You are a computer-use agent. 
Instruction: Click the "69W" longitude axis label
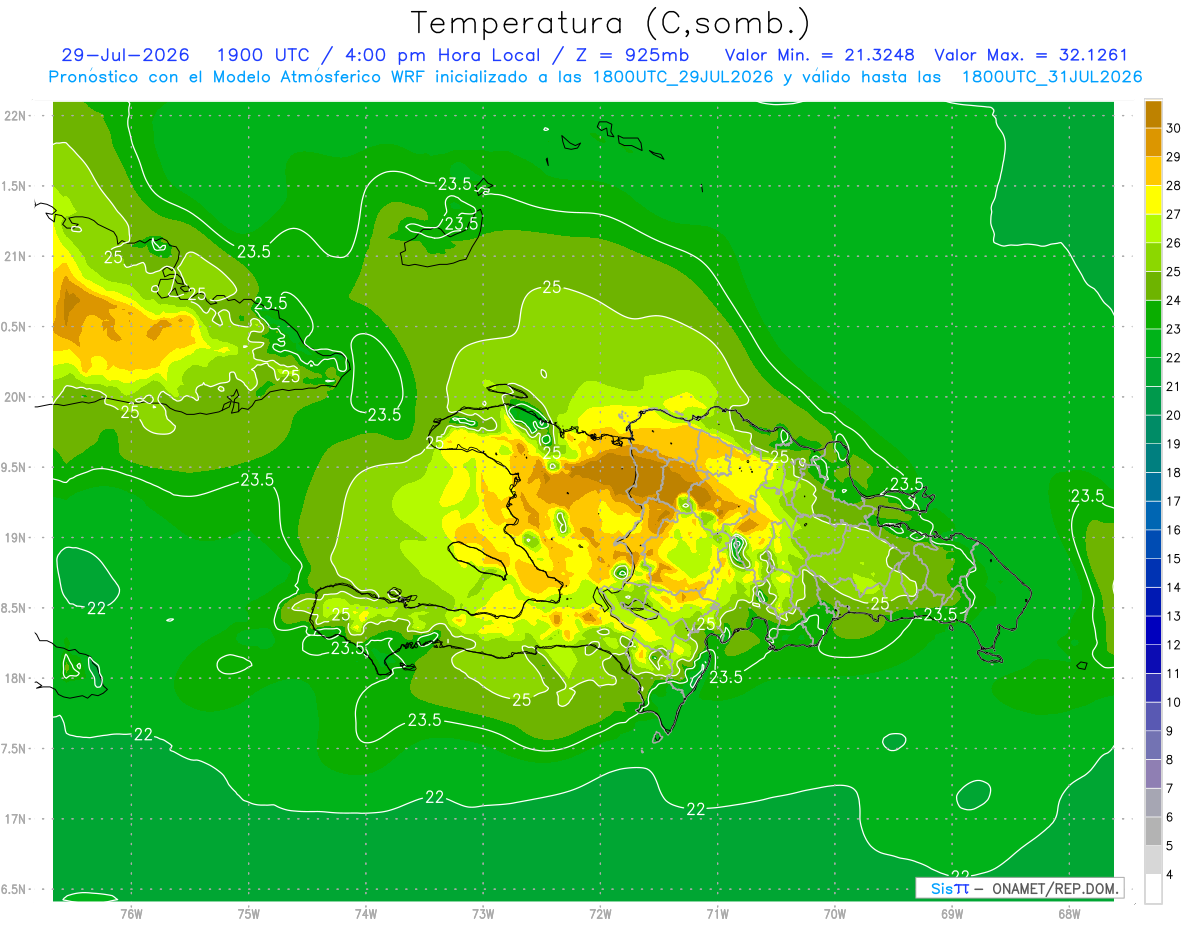(x=952, y=913)
